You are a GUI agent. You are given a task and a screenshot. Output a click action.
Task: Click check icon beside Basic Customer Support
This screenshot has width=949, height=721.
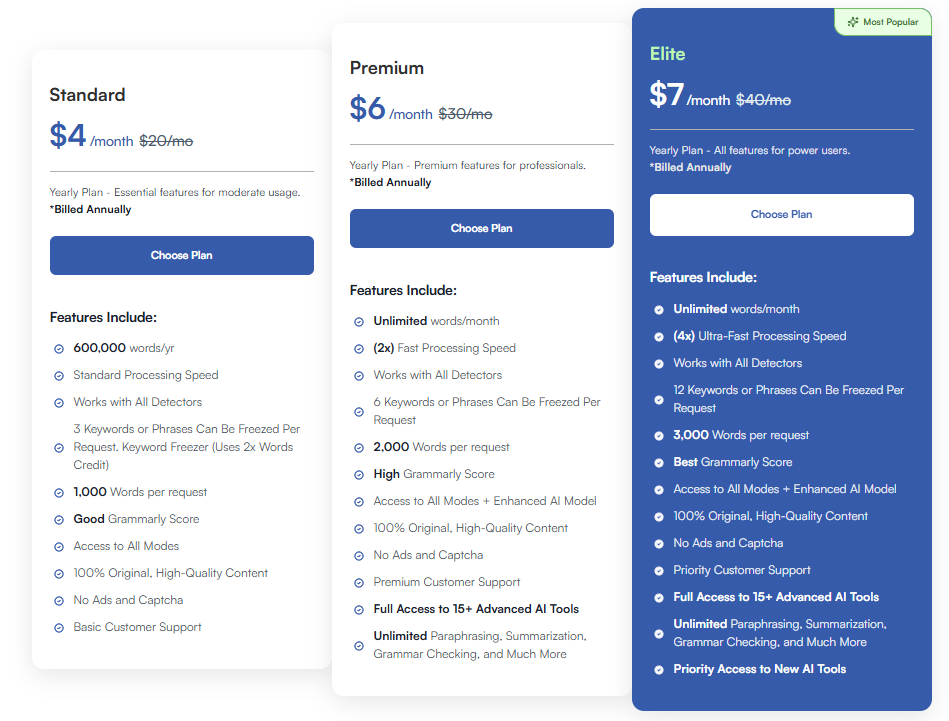59,628
